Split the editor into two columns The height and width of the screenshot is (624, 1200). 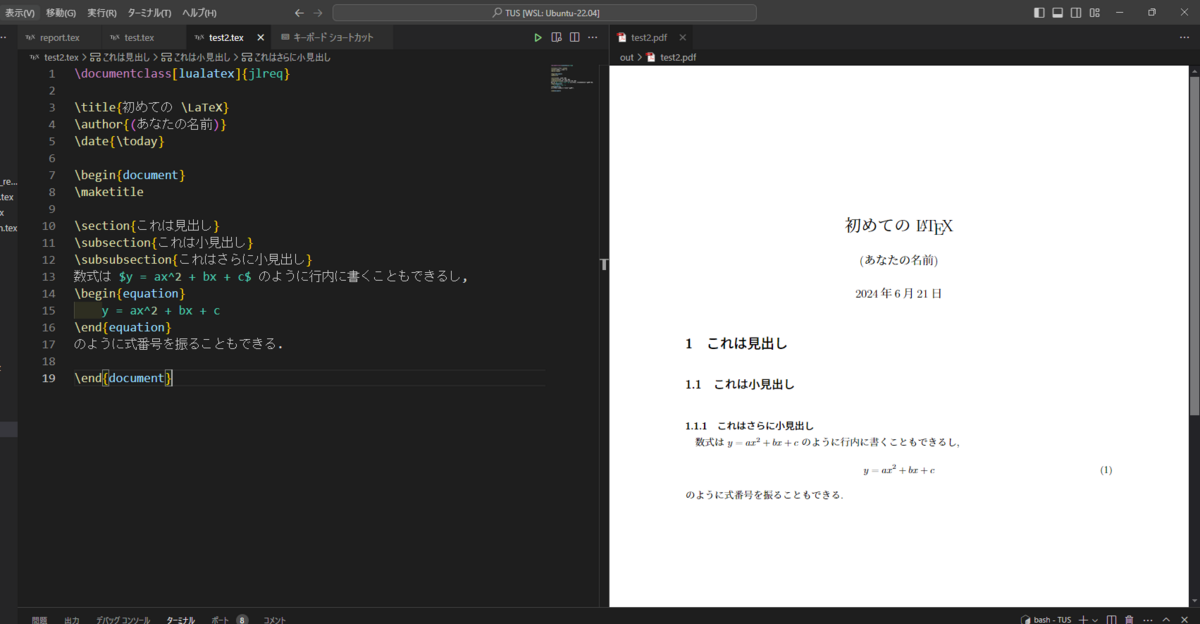[573, 37]
